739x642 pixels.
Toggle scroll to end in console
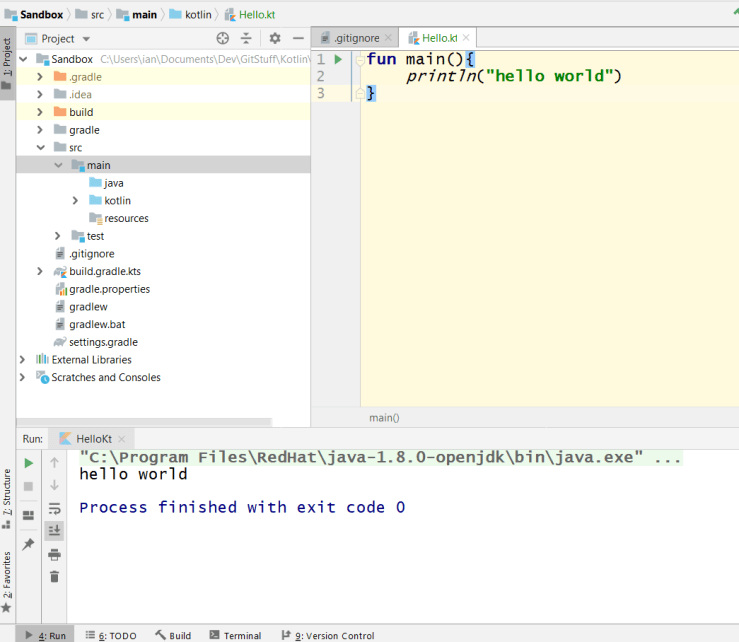point(54,531)
